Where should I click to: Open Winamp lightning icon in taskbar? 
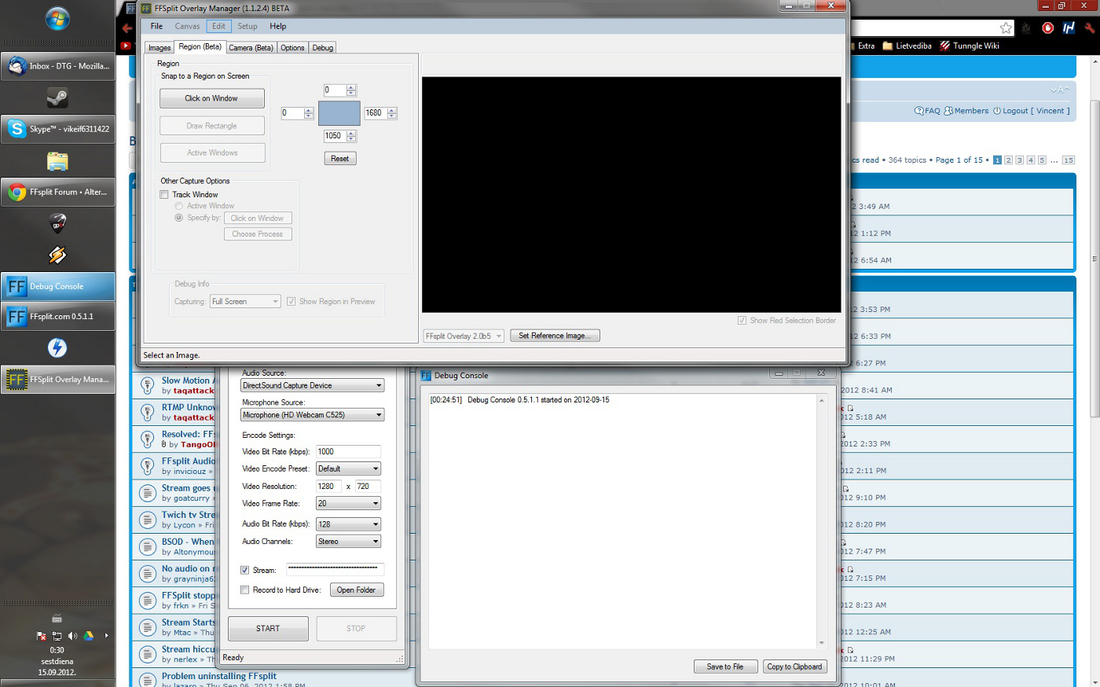click(x=58, y=255)
